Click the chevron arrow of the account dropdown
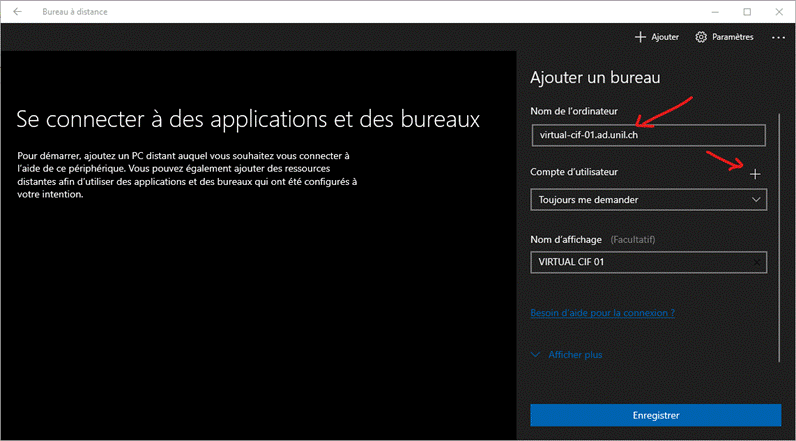Viewport: 796px width, 441px height. pyautogui.click(x=756, y=200)
